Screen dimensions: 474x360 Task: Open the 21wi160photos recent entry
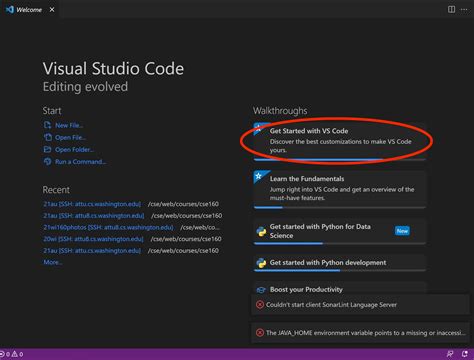(108, 227)
